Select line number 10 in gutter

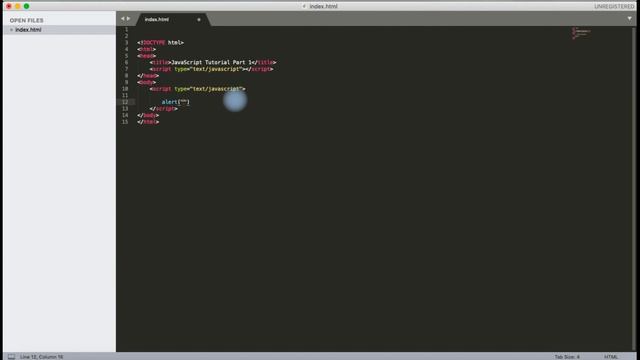pos(125,89)
